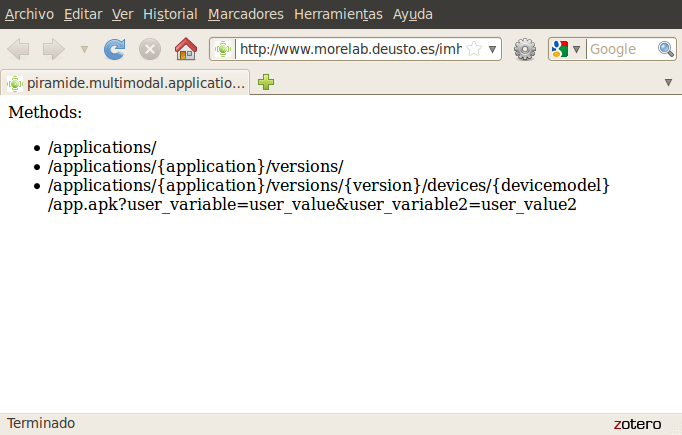Click into the Google search field
This screenshot has width=682, height=435.
(x=620, y=49)
